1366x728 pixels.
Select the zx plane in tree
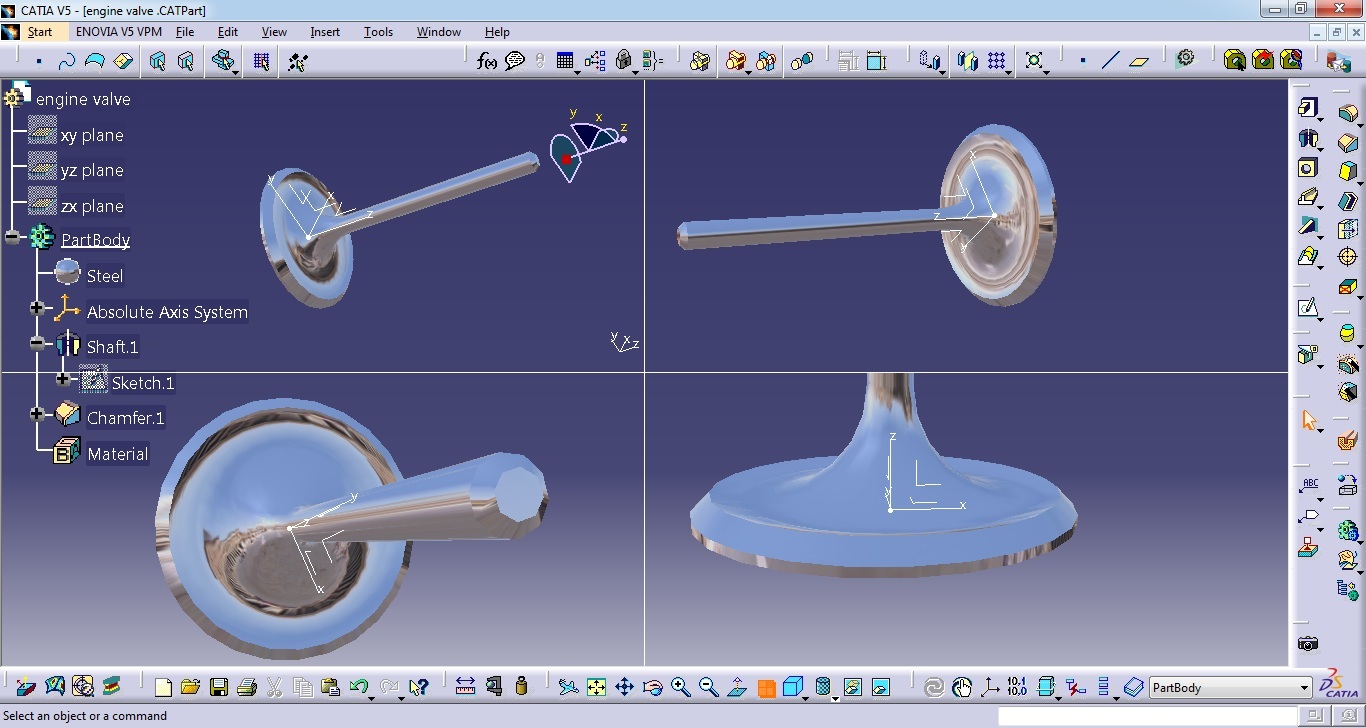[x=92, y=206]
